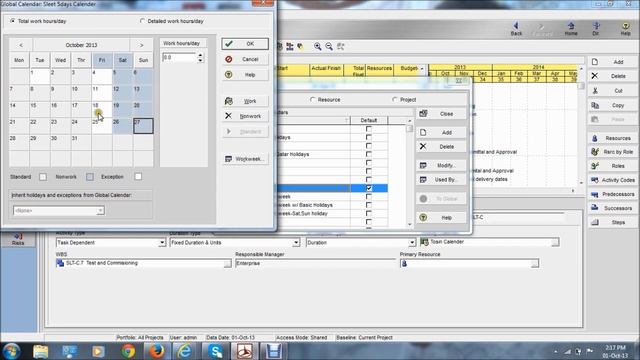Click the OK button in calendar dialog
The image size is (640, 360).
245,44
